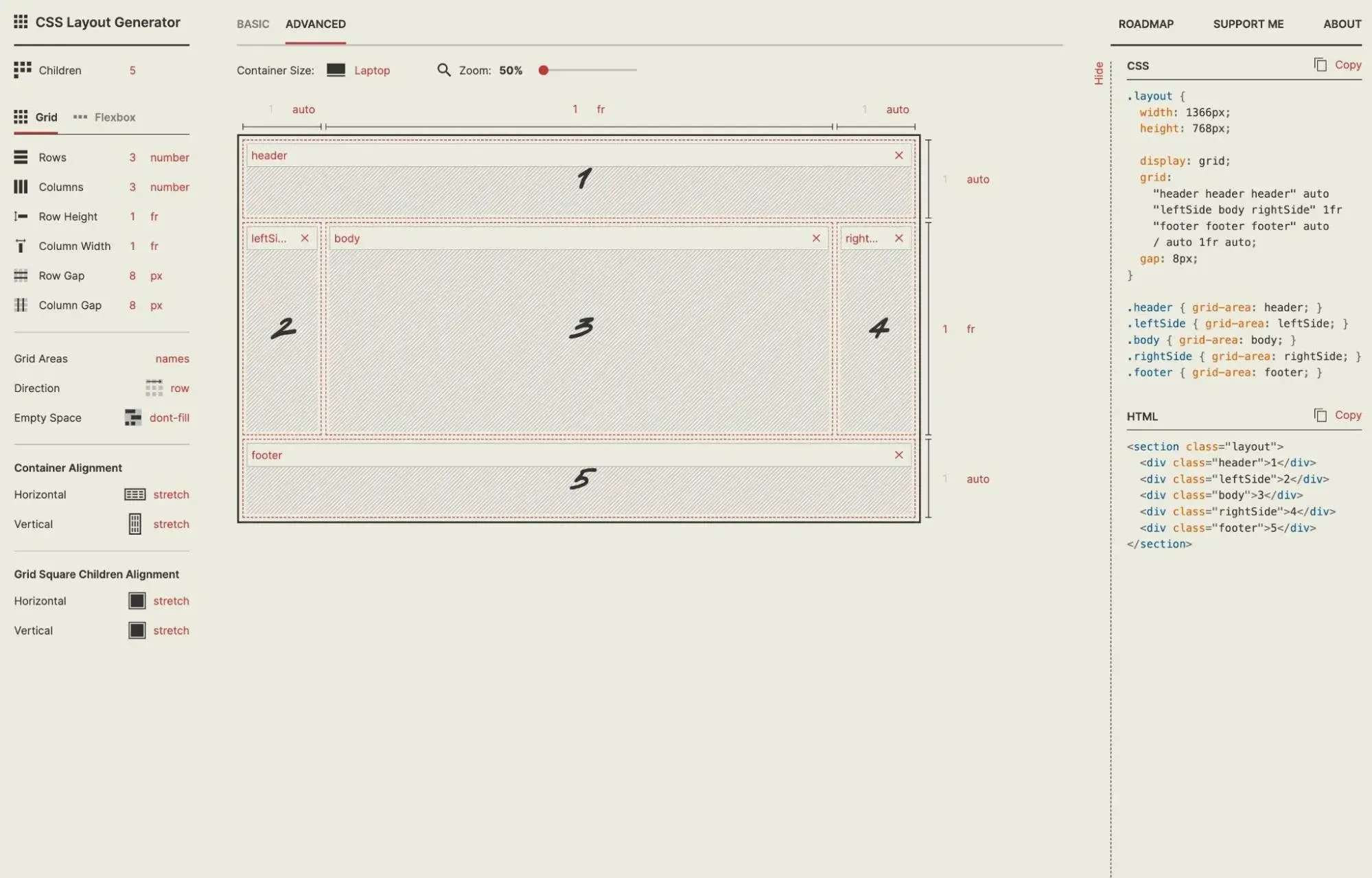Change first column 'auto' width unit
1372x878 pixels.
303,109
